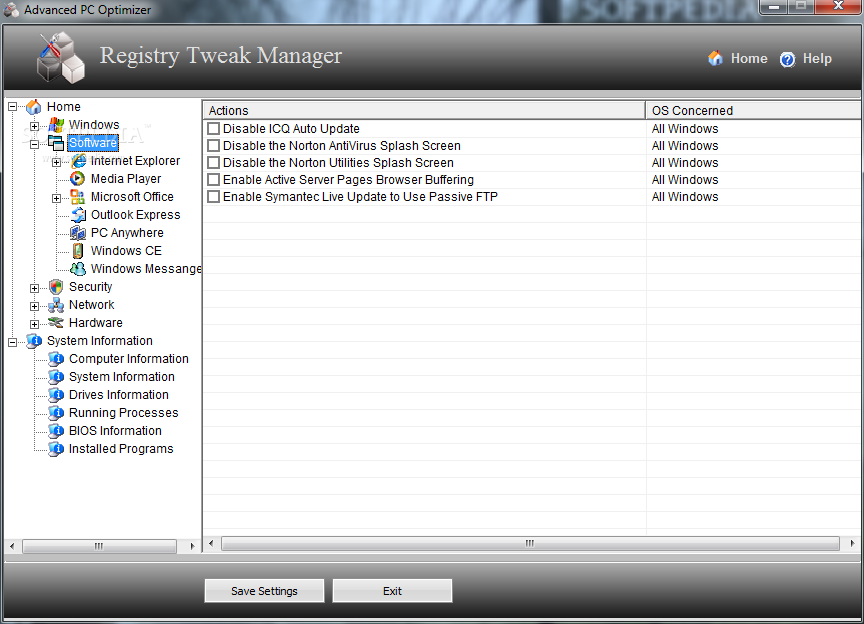Screen dimensions: 864x624
Task: Open the Home link in header
Action: (x=749, y=58)
